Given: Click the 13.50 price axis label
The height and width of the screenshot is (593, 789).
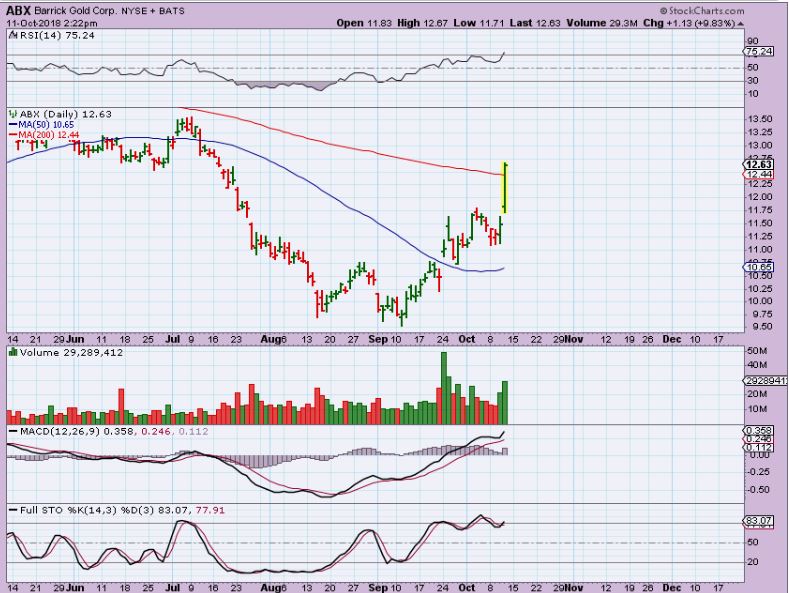Looking at the screenshot, I should pyautogui.click(x=760, y=119).
